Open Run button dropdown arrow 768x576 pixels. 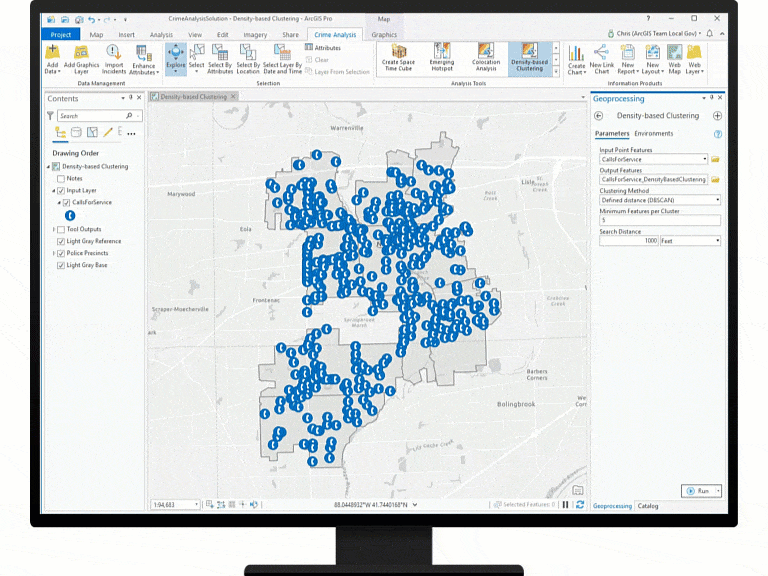coord(719,491)
